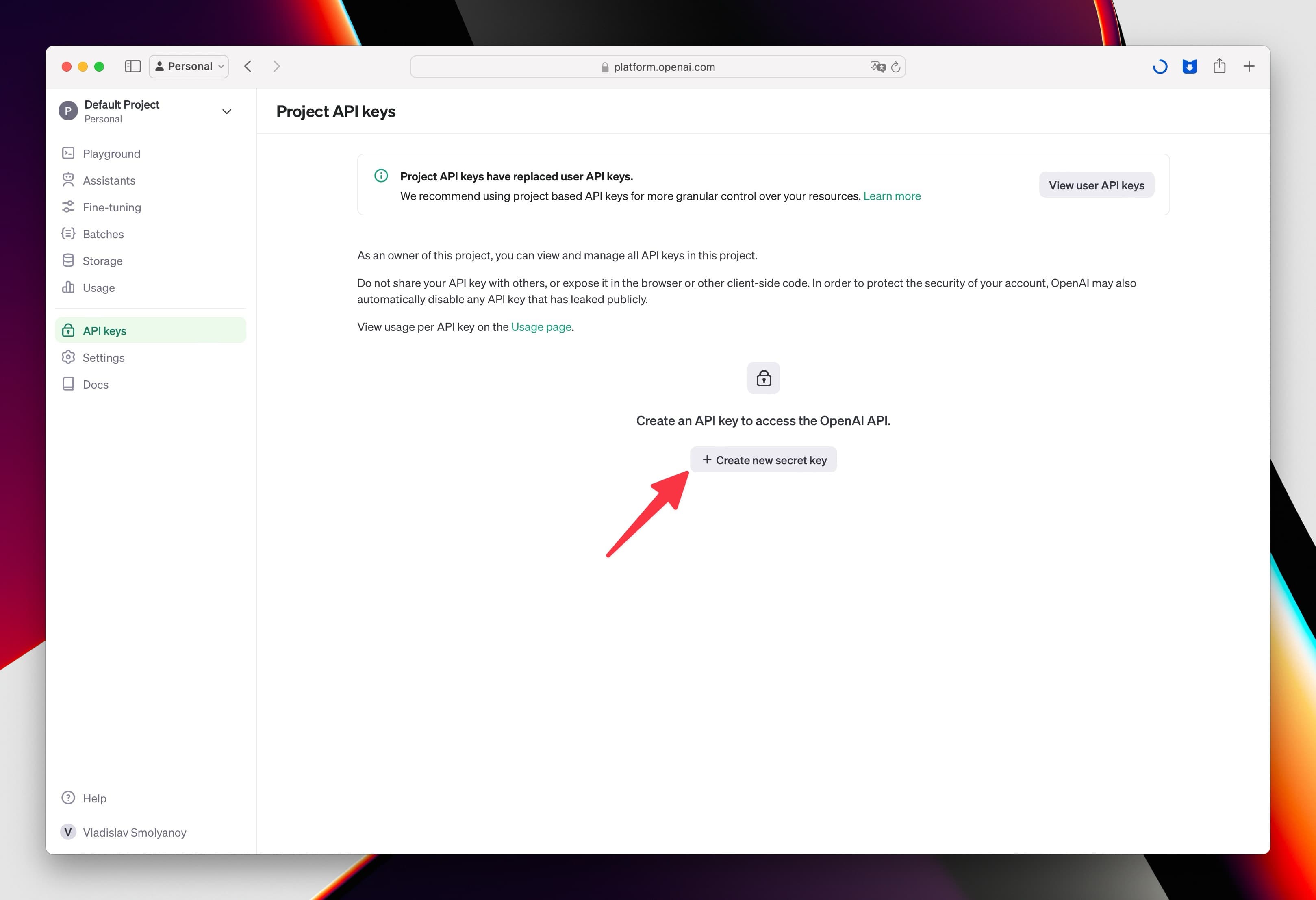Image resolution: width=1316 pixels, height=900 pixels.
Task: Open Assistants section
Action: pyautogui.click(x=108, y=180)
